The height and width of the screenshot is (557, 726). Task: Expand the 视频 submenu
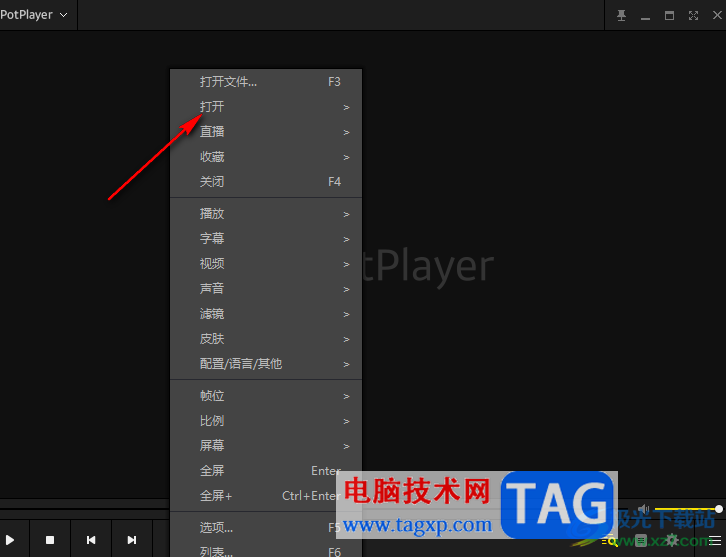pos(266,264)
